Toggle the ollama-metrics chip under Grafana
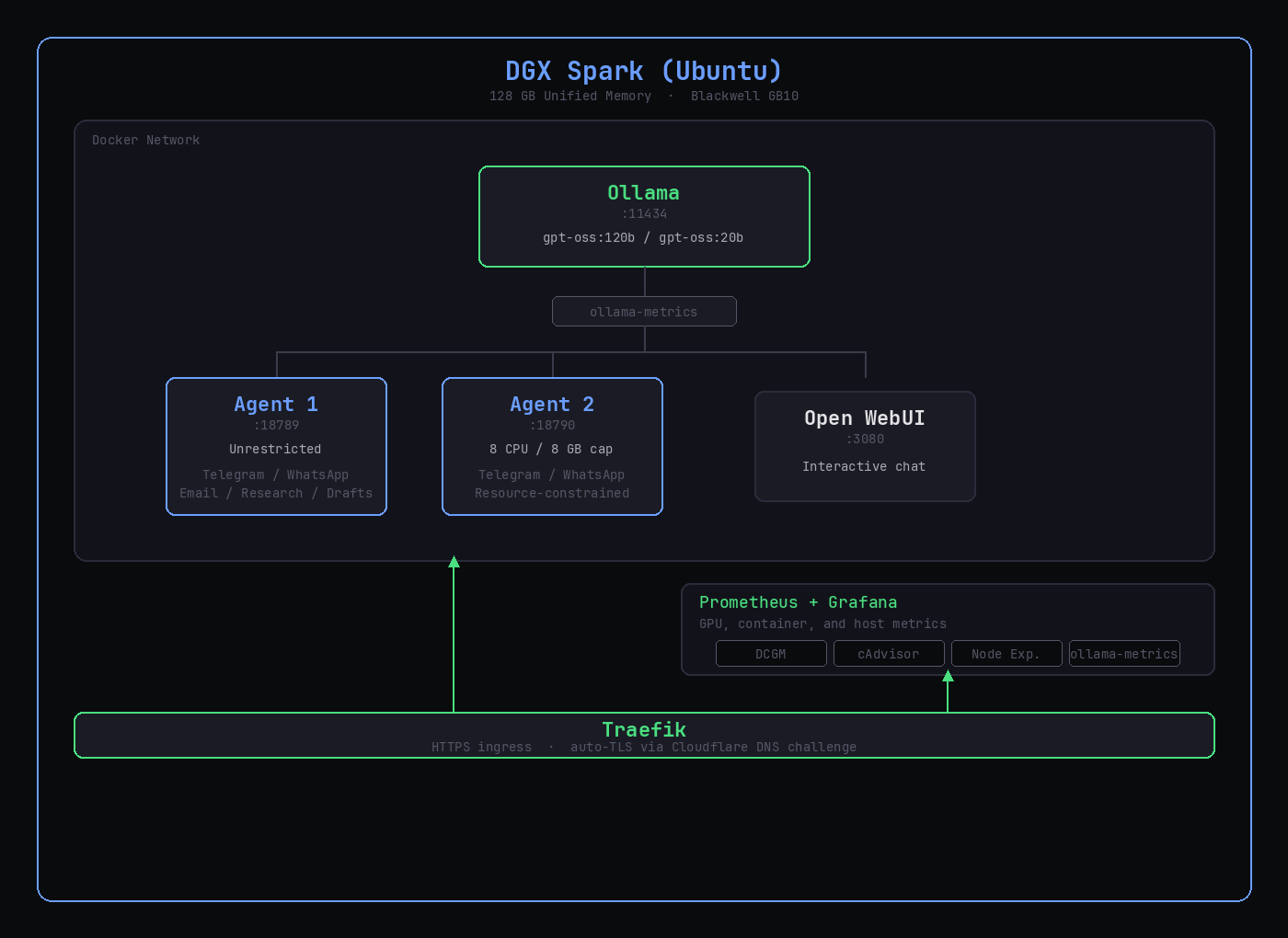 [1124, 653]
